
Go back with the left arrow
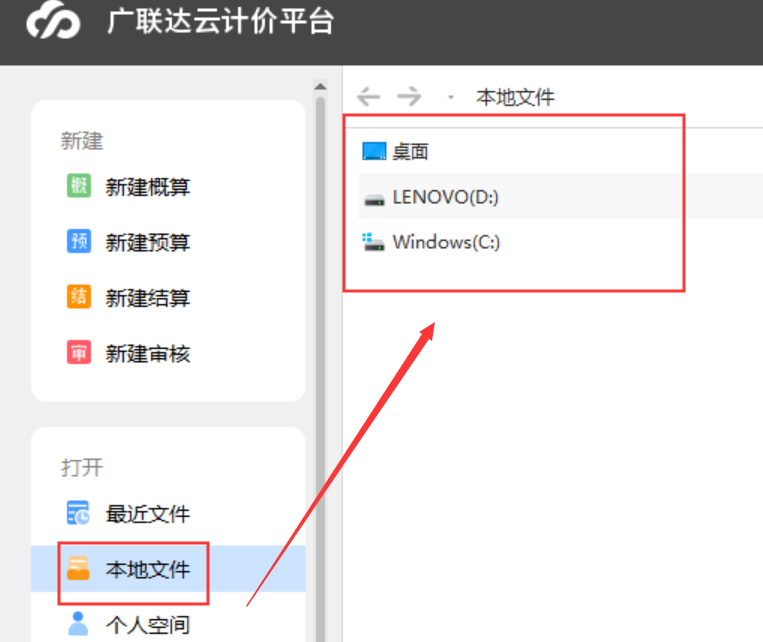click(368, 96)
